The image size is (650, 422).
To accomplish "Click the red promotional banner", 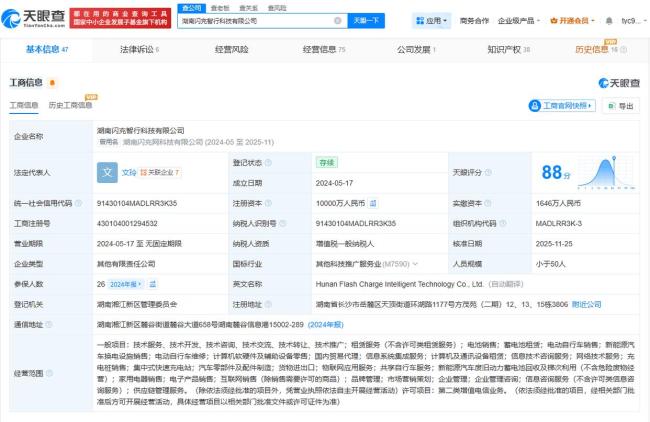I will tap(120, 18).
